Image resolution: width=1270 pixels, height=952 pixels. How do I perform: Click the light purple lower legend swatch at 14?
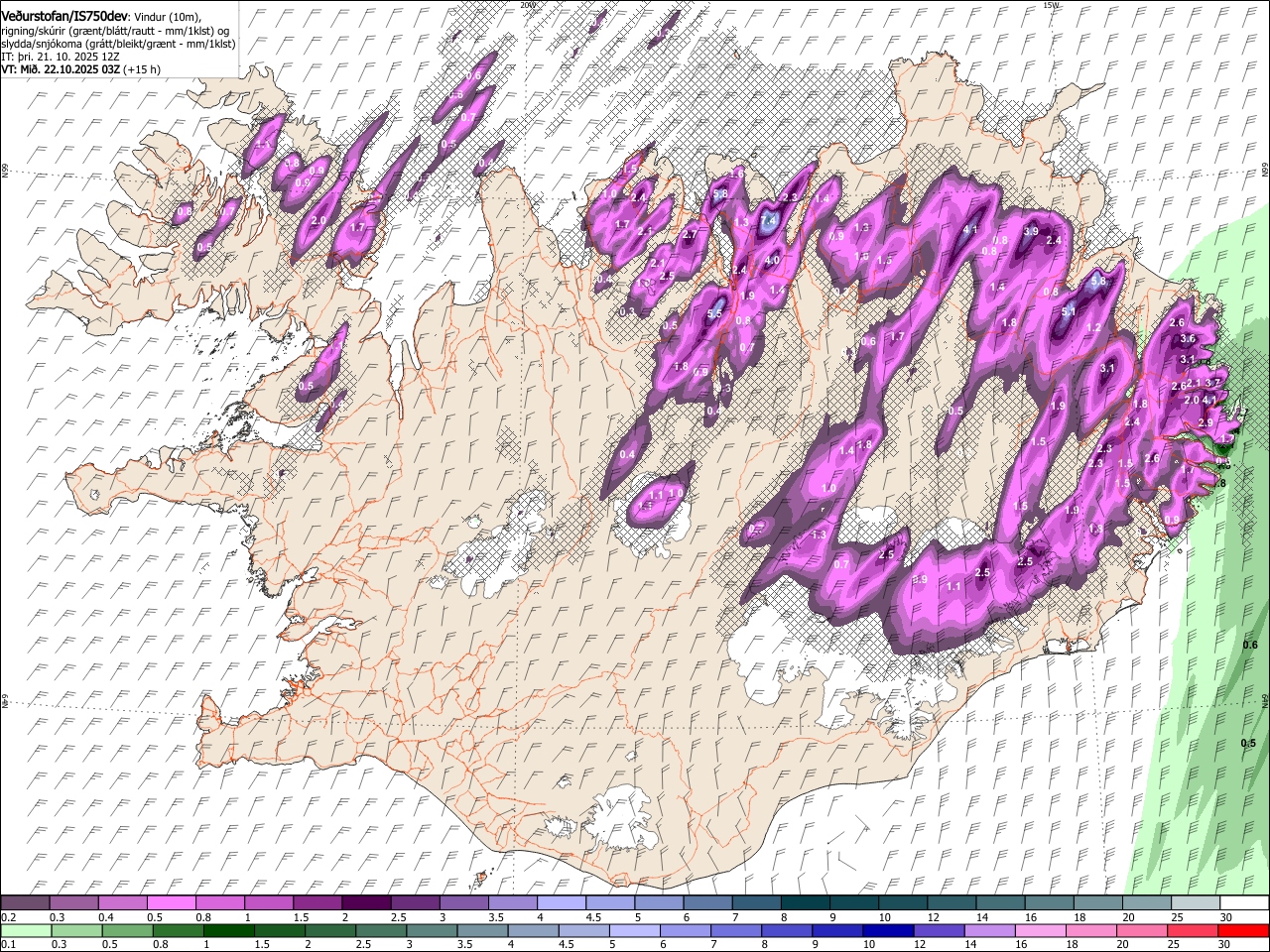pos(989,930)
